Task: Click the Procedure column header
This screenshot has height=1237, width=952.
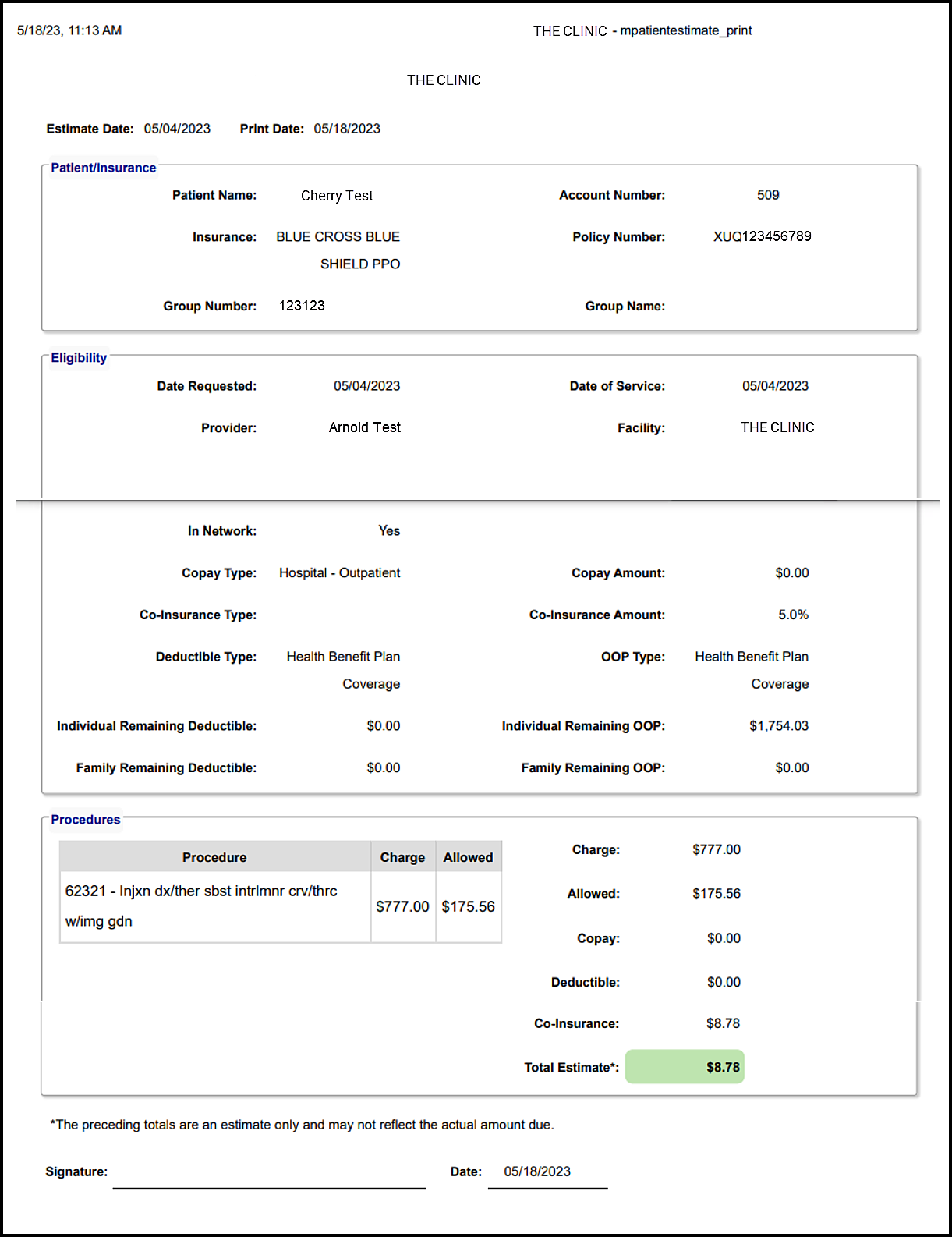Action: pyautogui.click(x=214, y=857)
